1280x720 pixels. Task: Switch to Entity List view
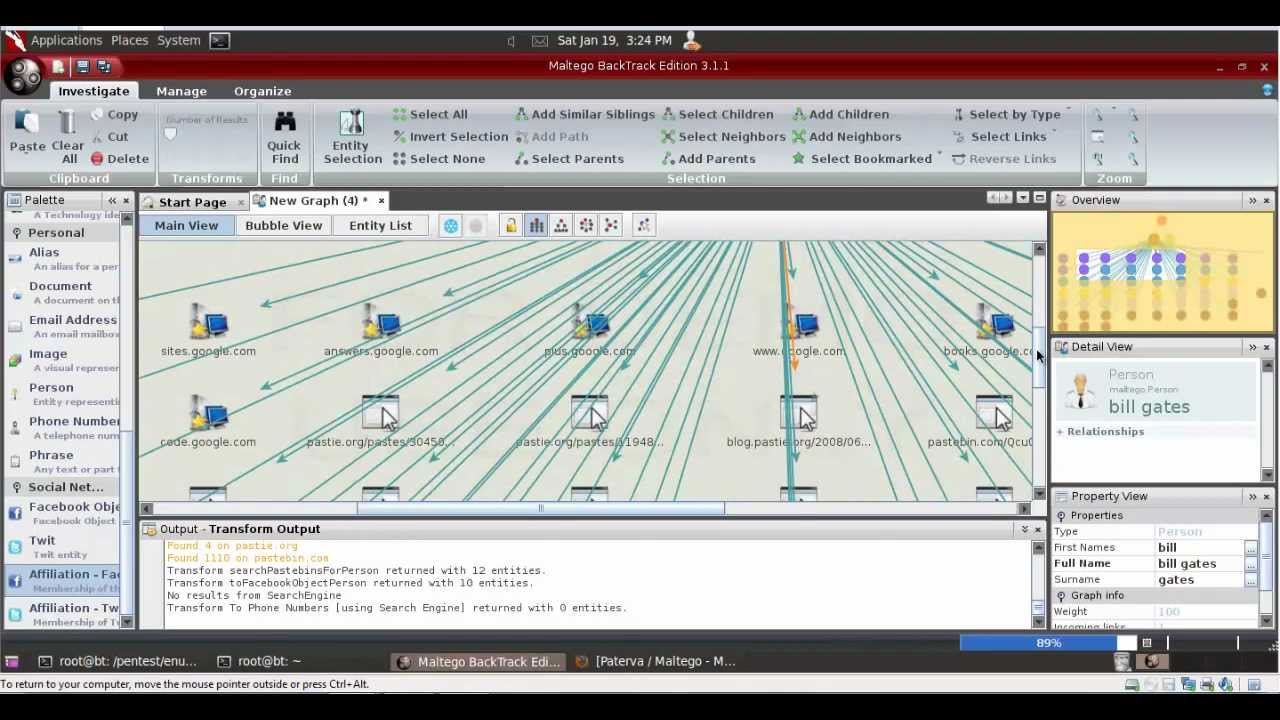[380, 225]
